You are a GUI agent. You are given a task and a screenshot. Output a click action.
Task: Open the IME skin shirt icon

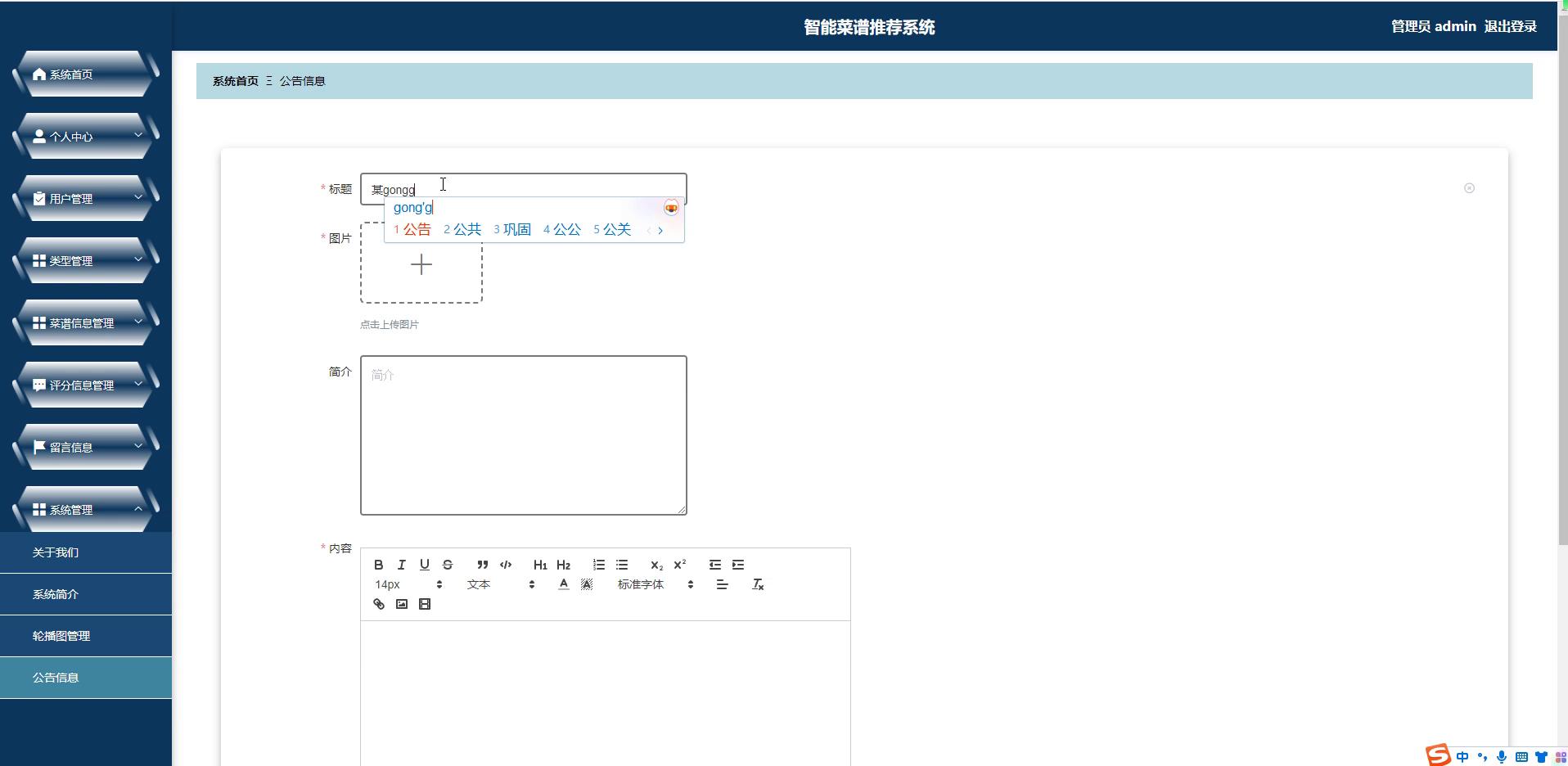tap(1541, 757)
